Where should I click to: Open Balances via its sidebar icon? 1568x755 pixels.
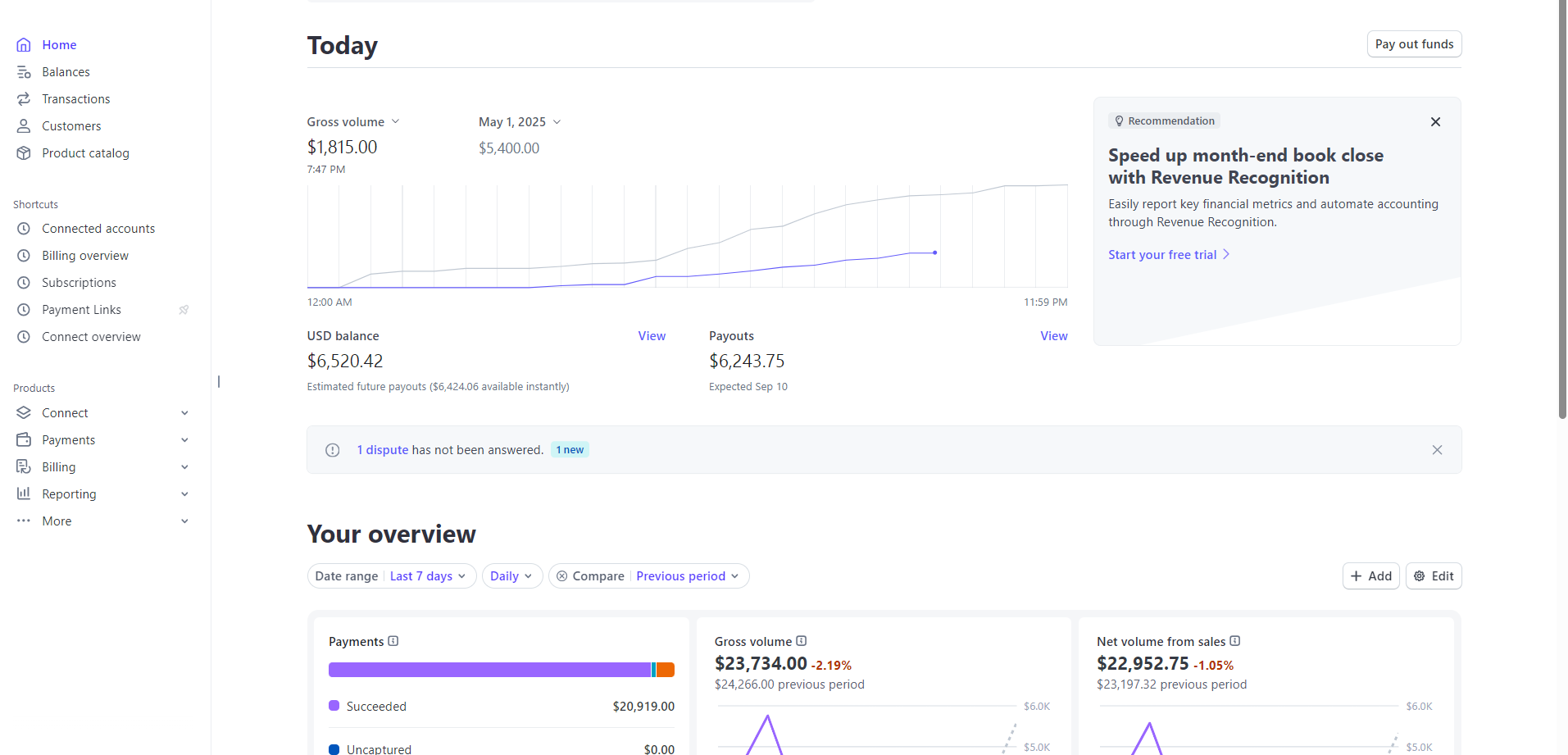tap(24, 72)
